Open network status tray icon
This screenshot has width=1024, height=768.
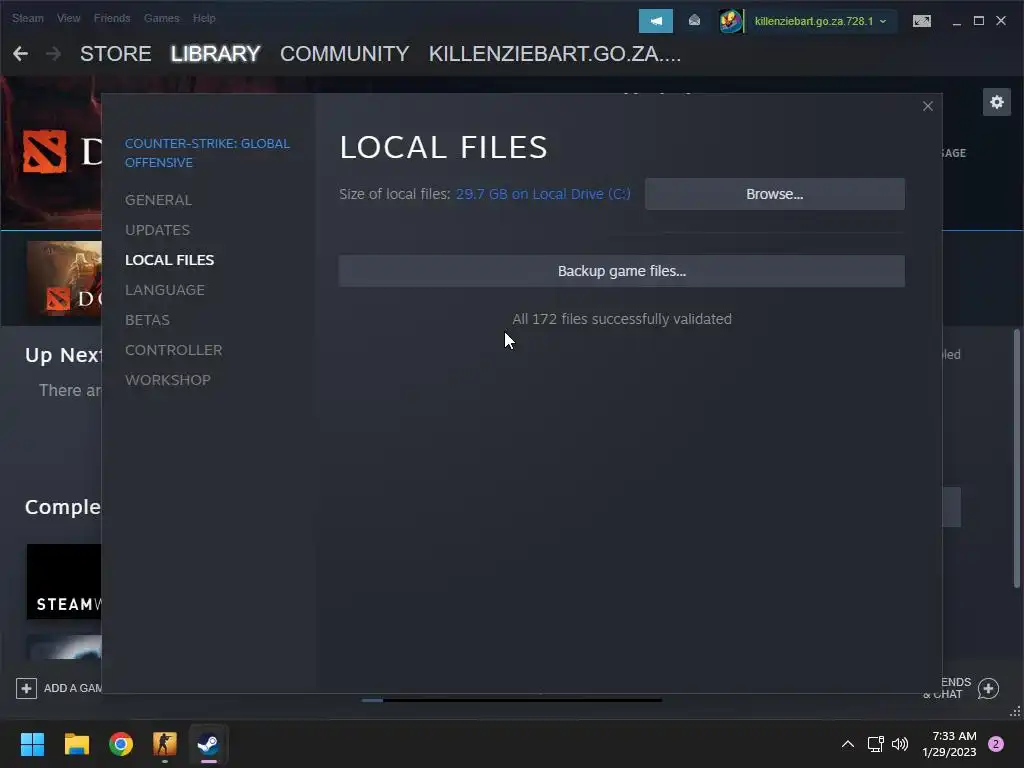click(x=875, y=744)
